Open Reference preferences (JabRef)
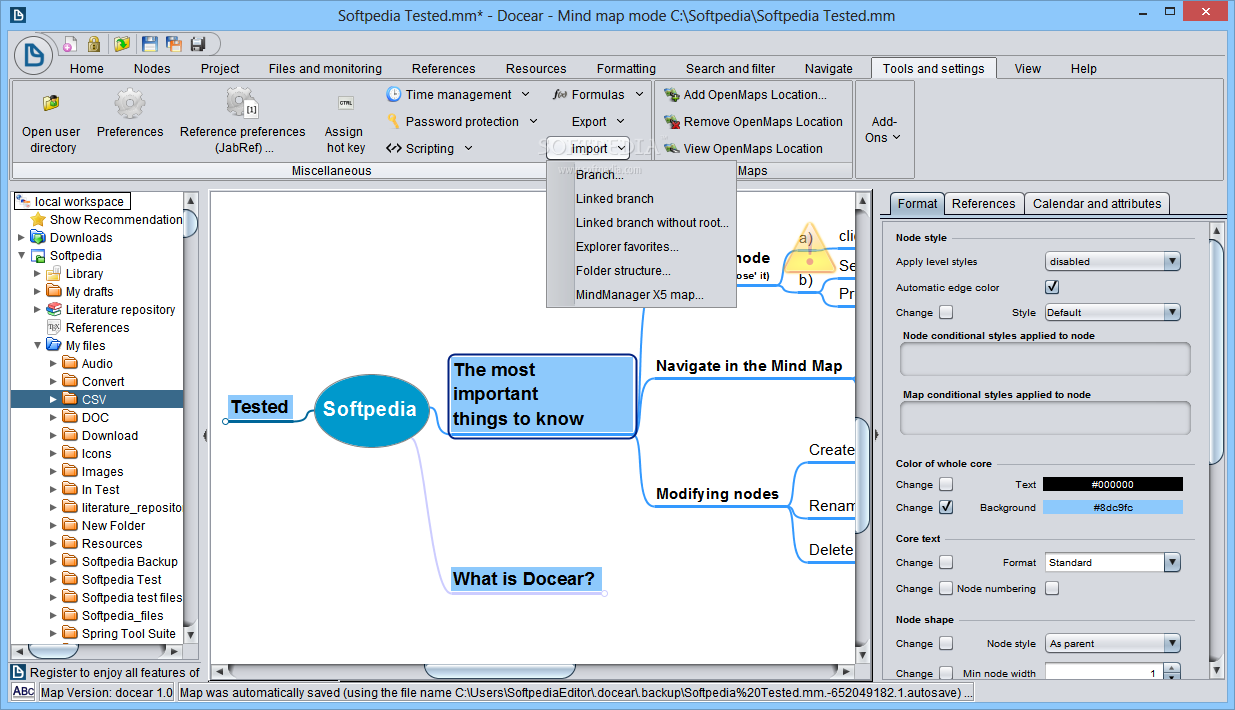This screenshot has height=710, width=1235. 242,121
